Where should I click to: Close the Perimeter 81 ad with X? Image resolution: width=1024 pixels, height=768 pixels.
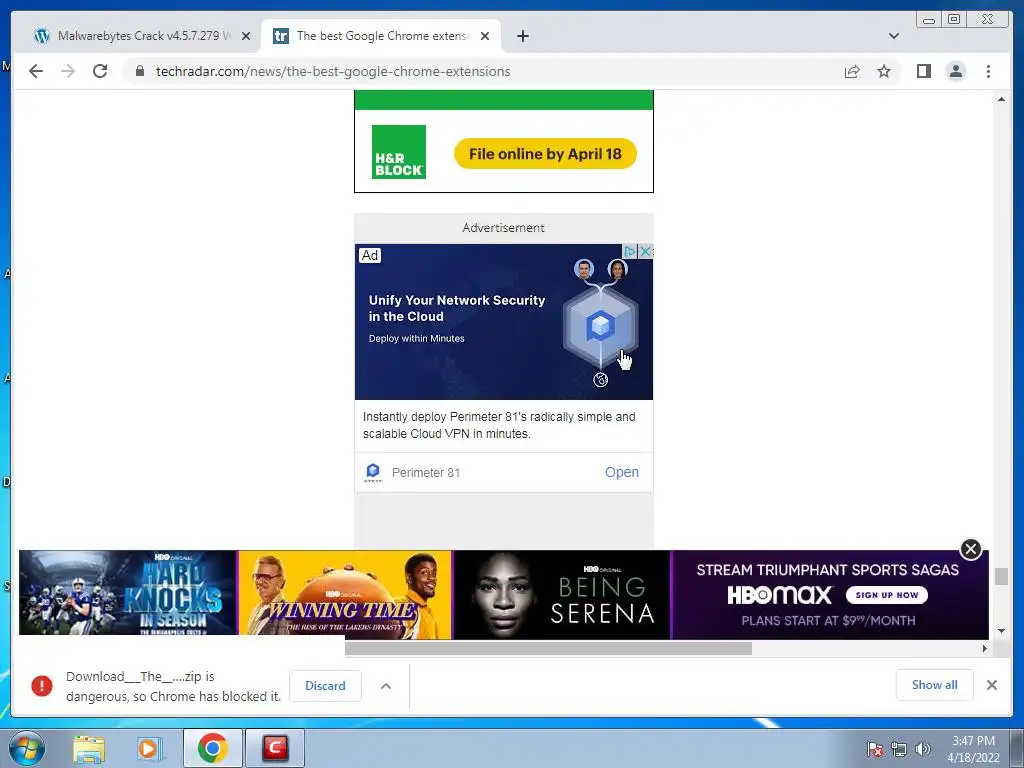tap(645, 251)
